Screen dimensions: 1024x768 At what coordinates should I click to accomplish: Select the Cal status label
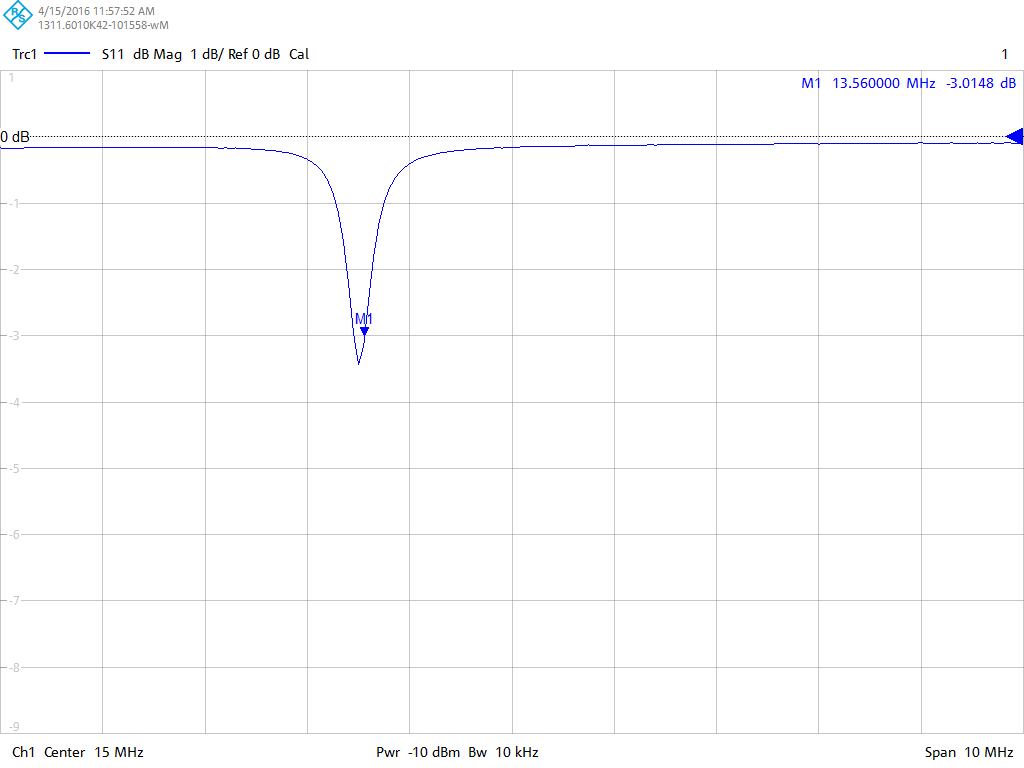(x=299, y=54)
